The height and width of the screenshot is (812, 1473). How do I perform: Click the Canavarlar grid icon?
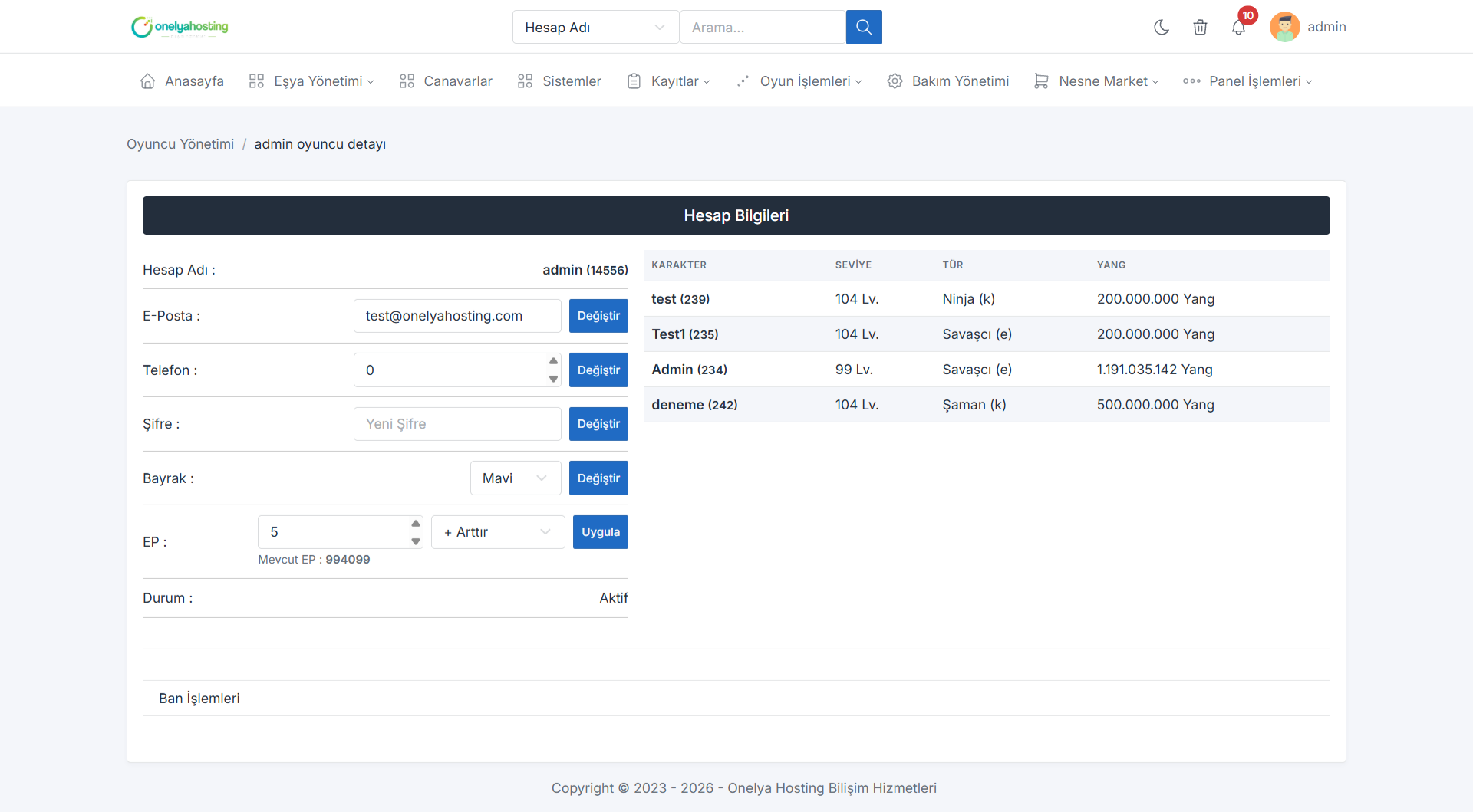point(407,81)
